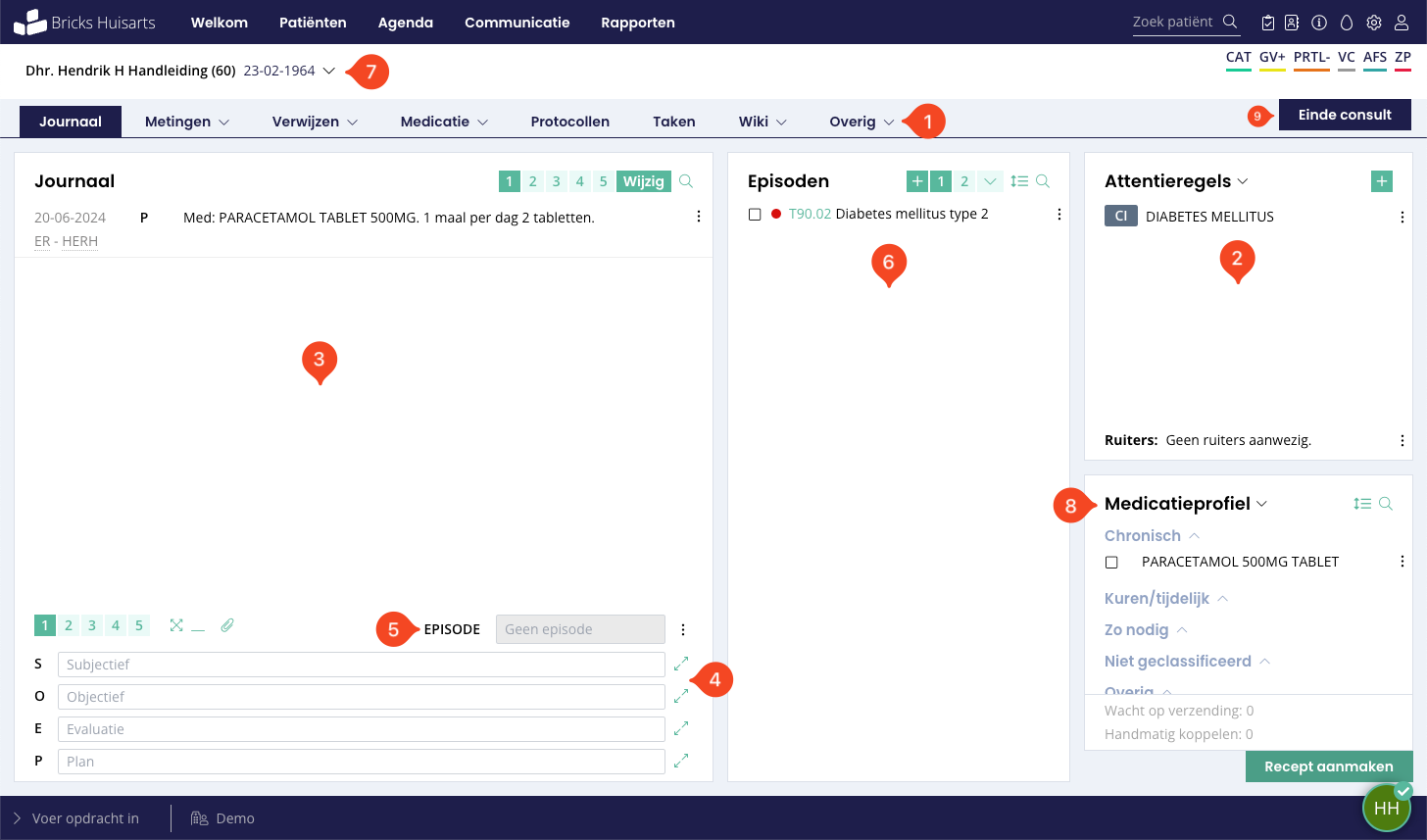
Task: Toggle filter 2 in the Episoden header
Action: 964,181
